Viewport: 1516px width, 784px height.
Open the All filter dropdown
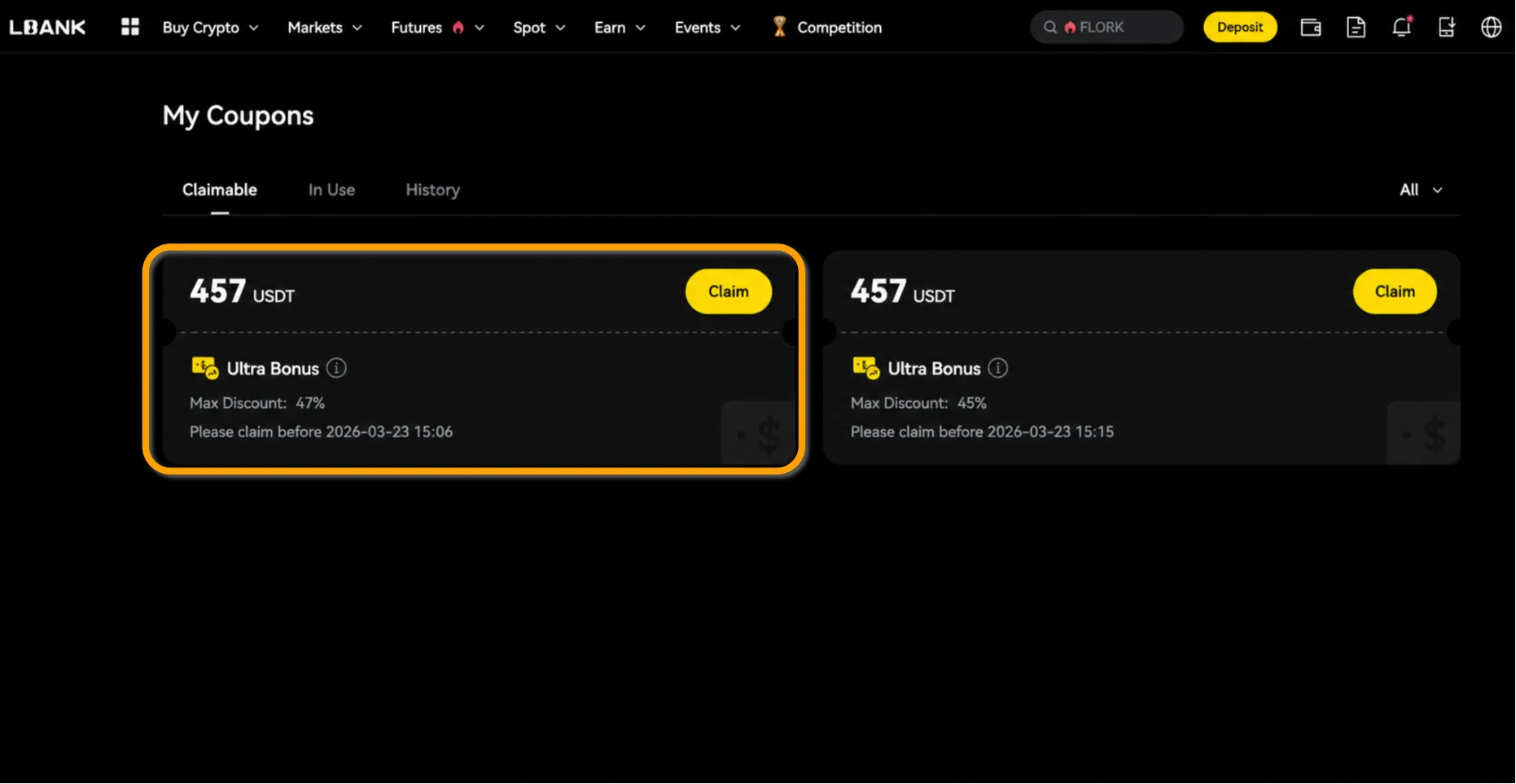(x=1420, y=190)
